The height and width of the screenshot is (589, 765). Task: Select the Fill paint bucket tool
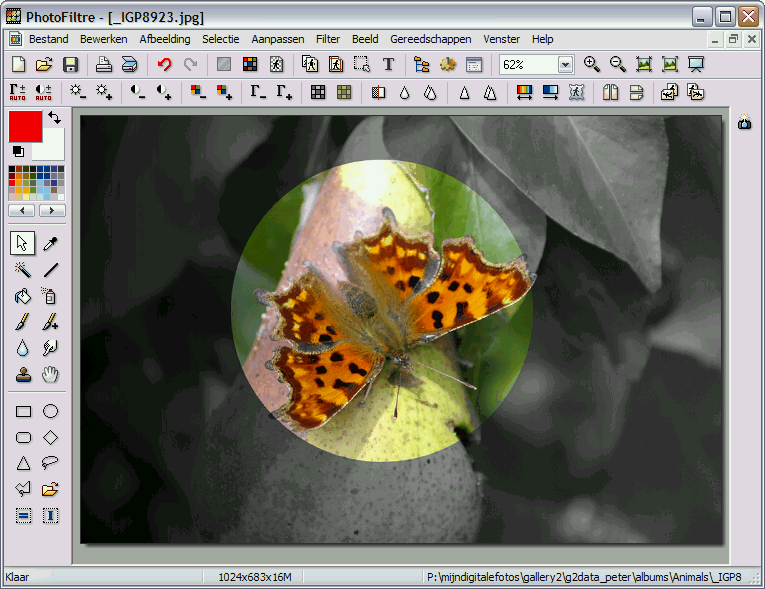click(22, 296)
